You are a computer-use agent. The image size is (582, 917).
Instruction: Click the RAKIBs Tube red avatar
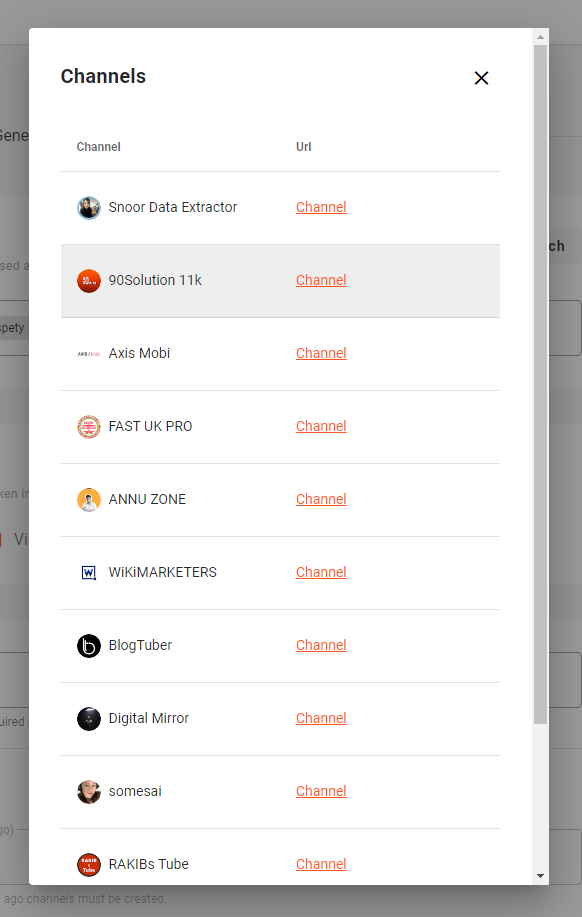coord(89,864)
